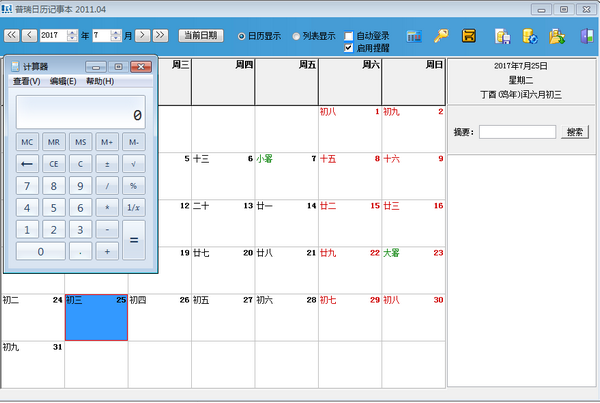
Task: Click the database backup disk icon
Action: click(x=503, y=37)
